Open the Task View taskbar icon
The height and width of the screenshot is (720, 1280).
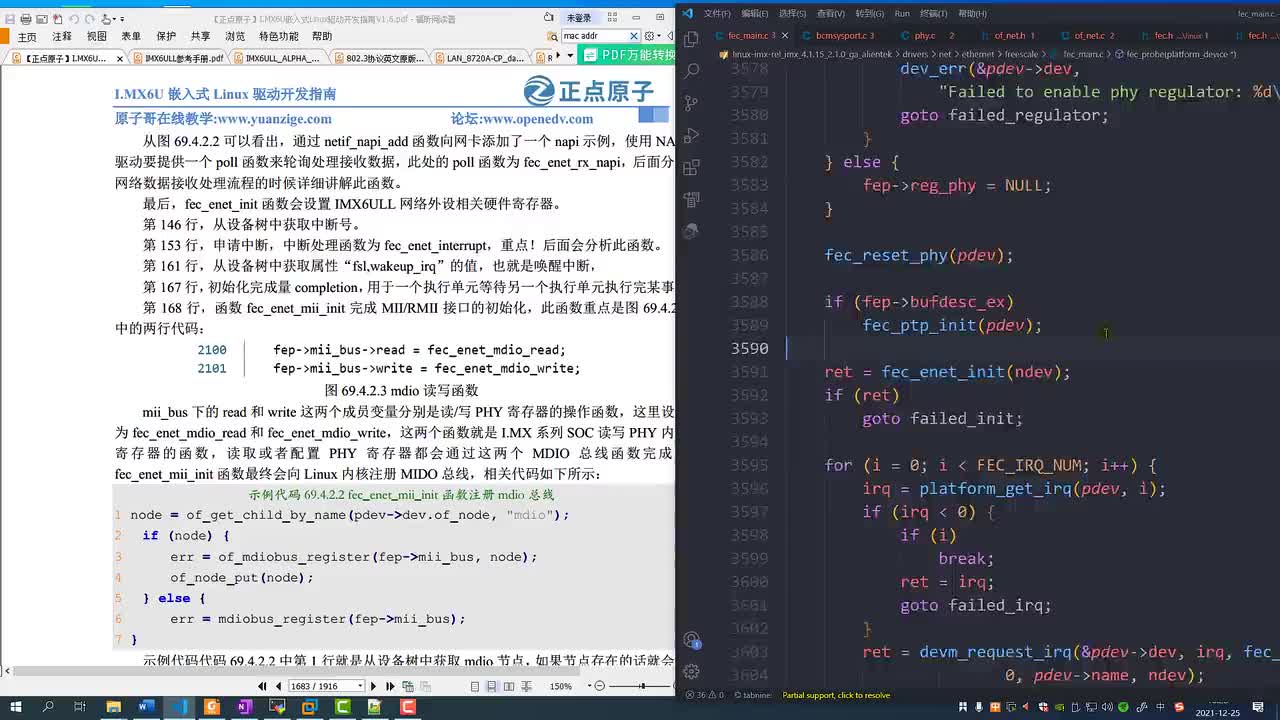click(81, 707)
